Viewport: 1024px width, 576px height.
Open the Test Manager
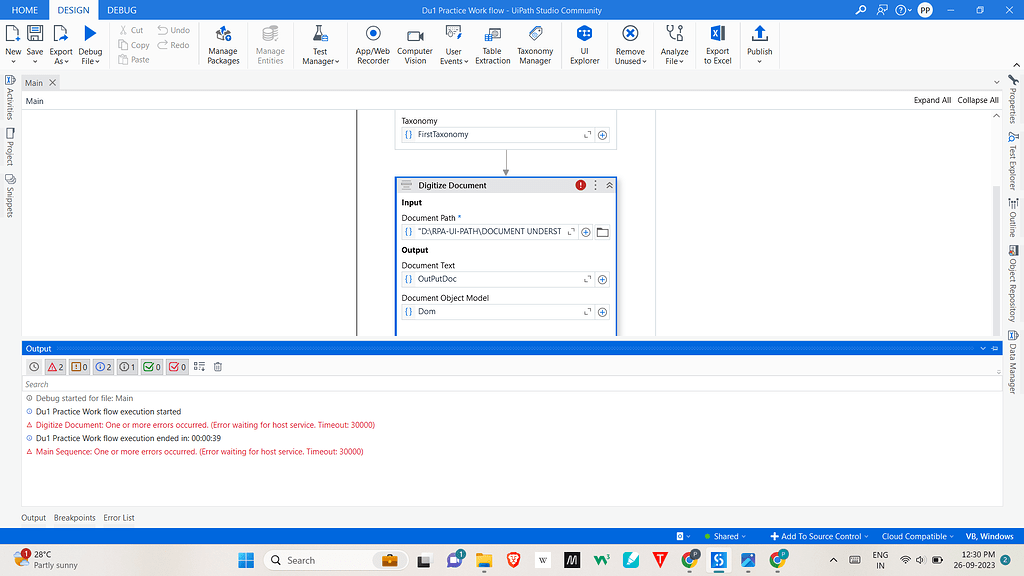(320, 45)
